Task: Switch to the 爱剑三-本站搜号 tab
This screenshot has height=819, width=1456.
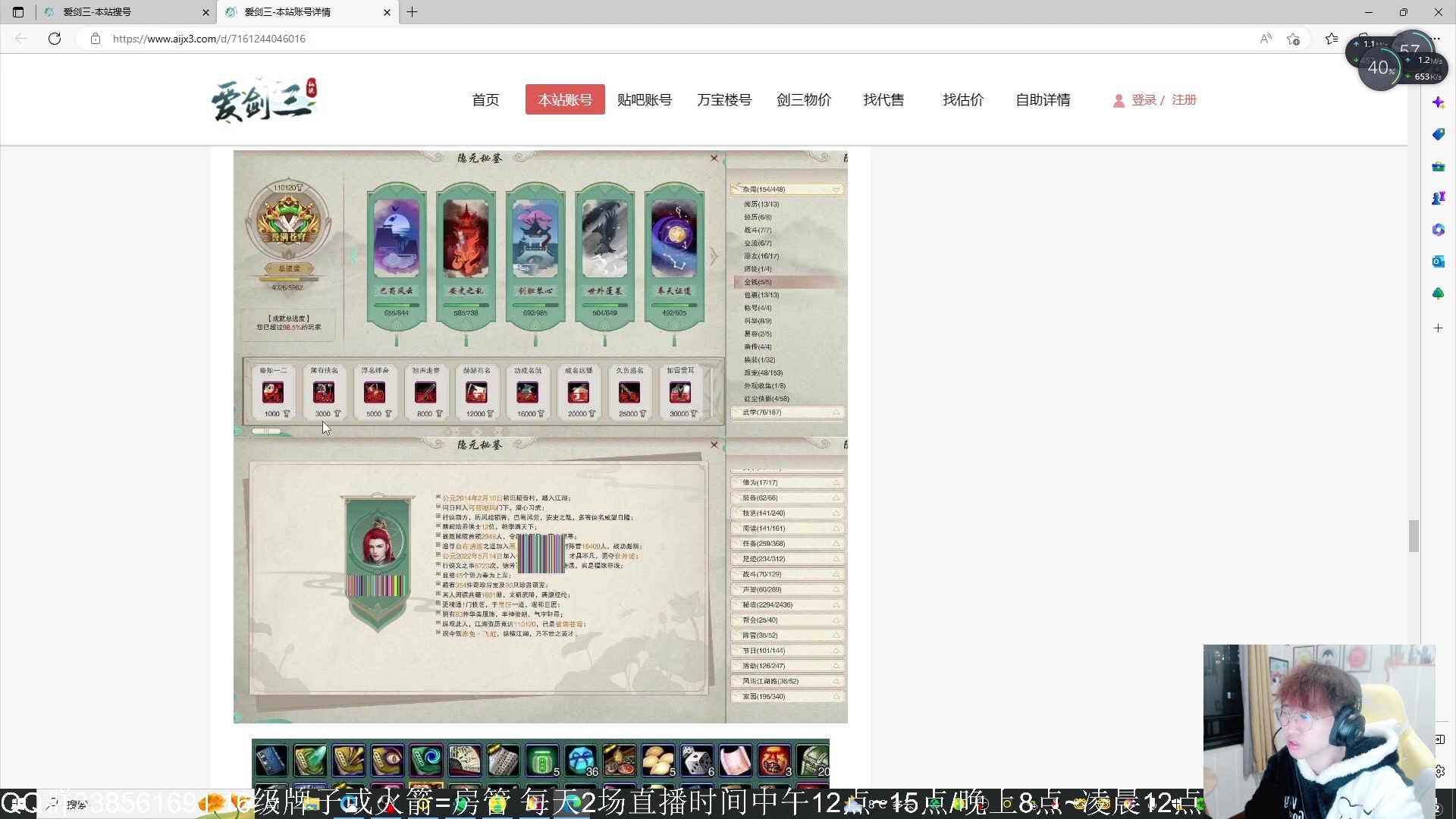Action: point(126,12)
